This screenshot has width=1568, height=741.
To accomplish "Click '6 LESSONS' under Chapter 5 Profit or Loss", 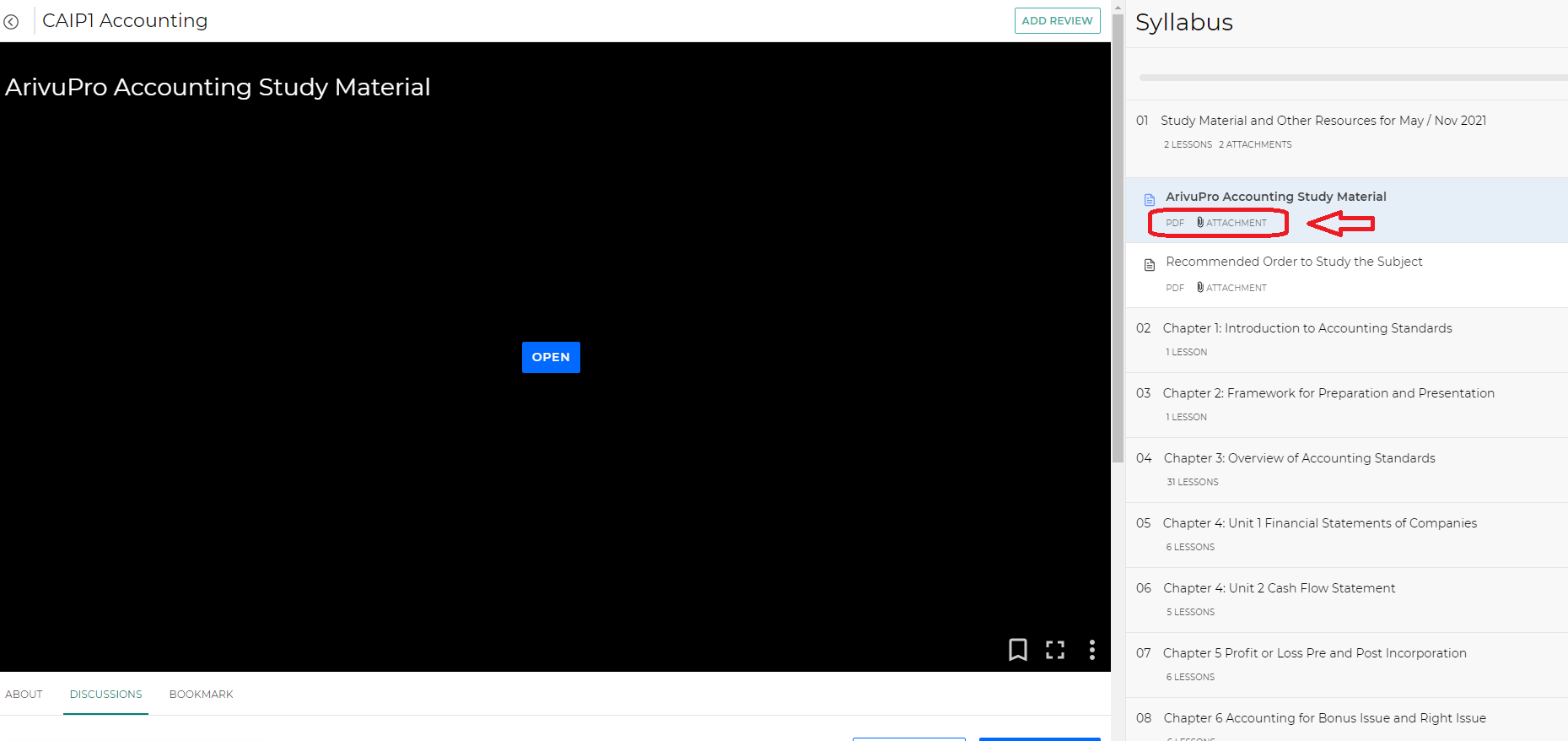I will tap(1190, 677).
